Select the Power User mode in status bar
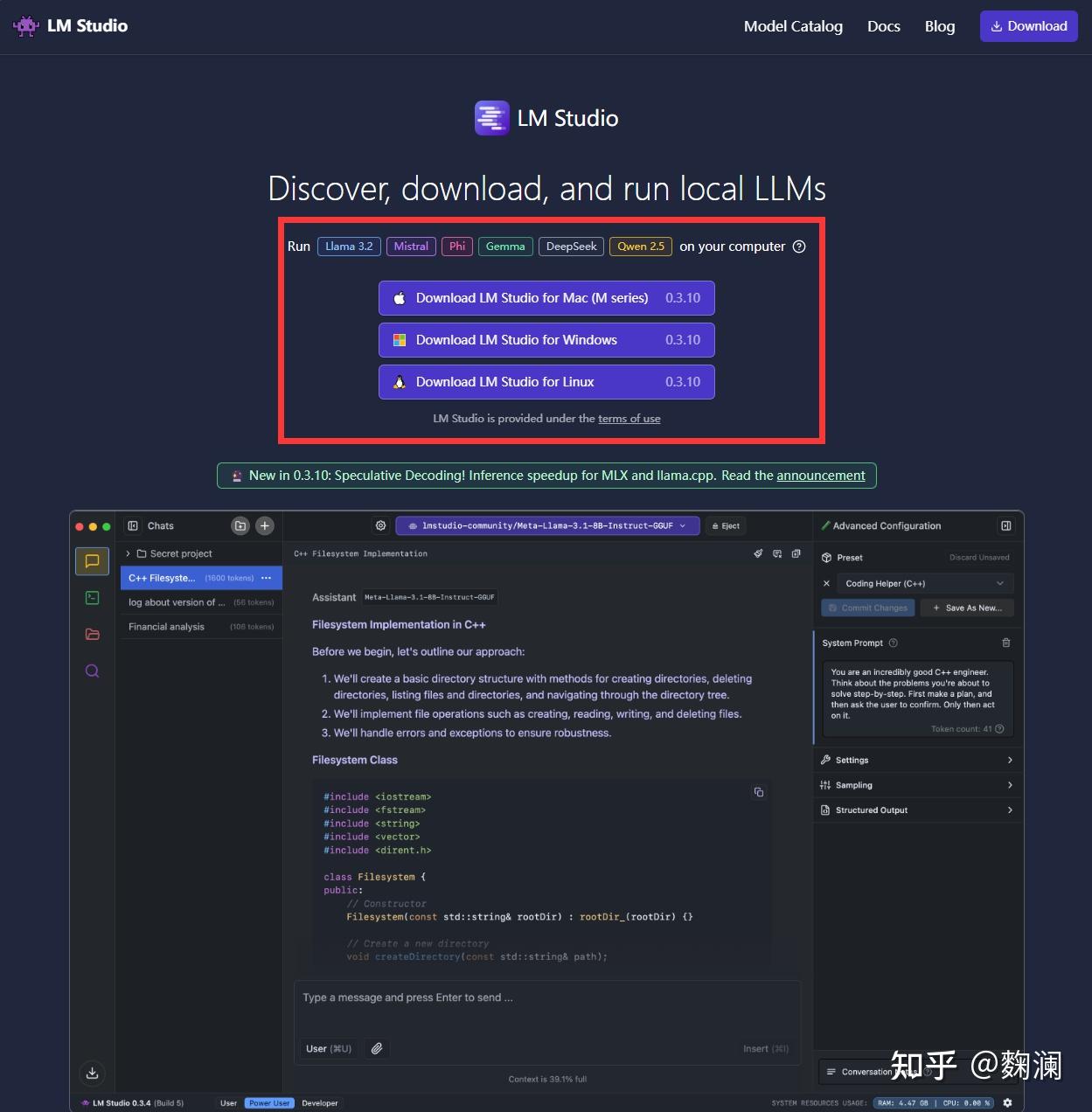 click(269, 1103)
